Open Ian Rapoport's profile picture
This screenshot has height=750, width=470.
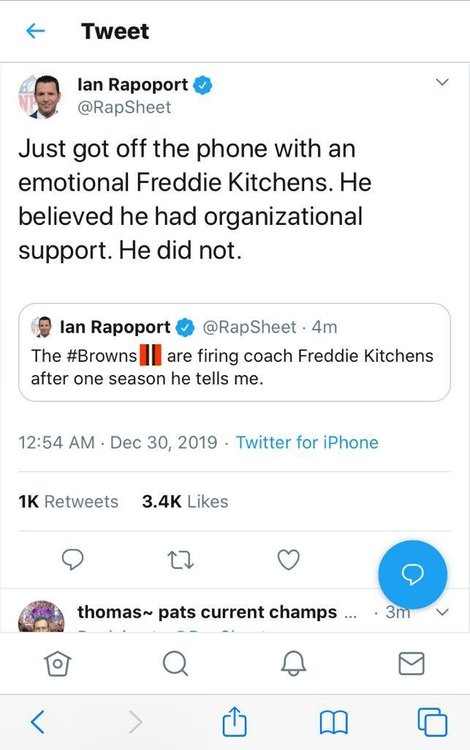tap(40, 97)
